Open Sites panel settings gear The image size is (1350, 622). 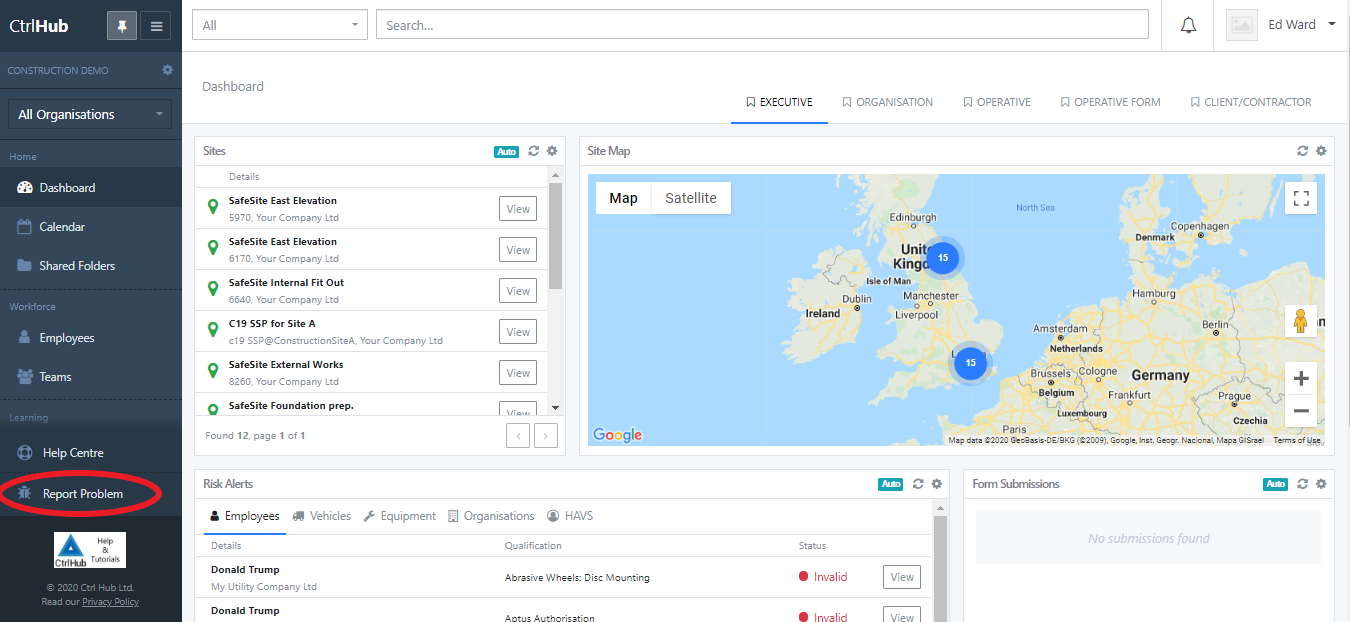click(551, 151)
